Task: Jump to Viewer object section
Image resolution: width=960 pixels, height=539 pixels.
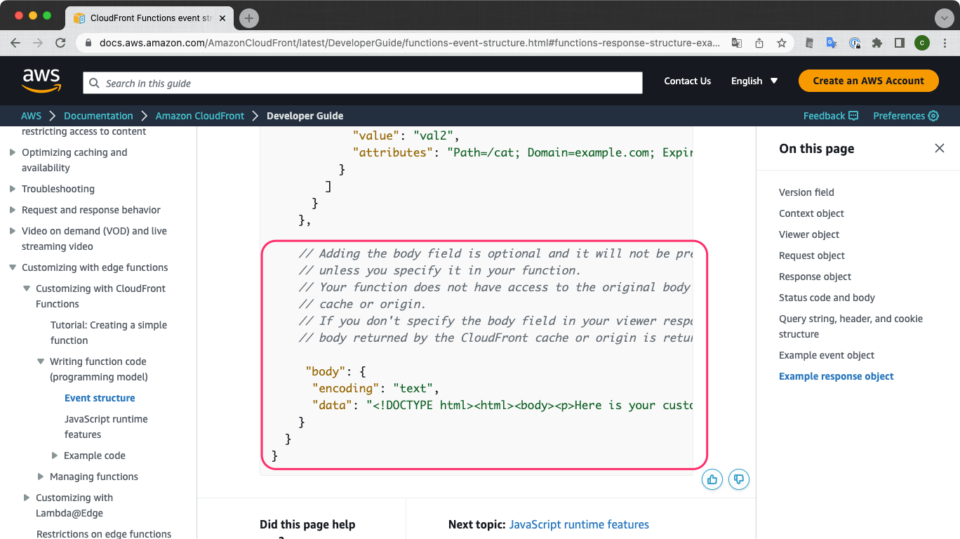Action: [809, 235]
